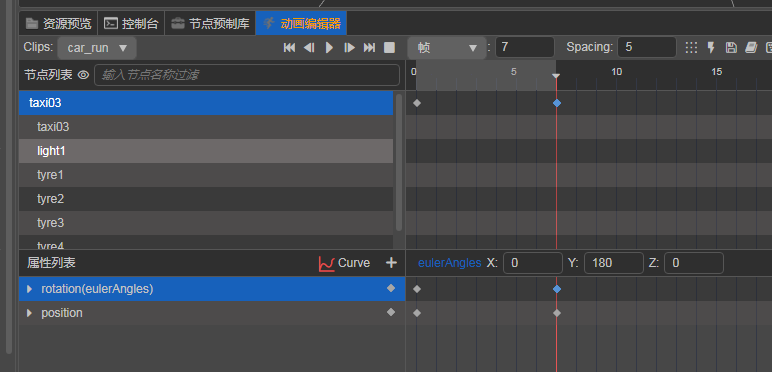772x372 pixels.
Task: Select the light1 node
Action: [206, 151]
